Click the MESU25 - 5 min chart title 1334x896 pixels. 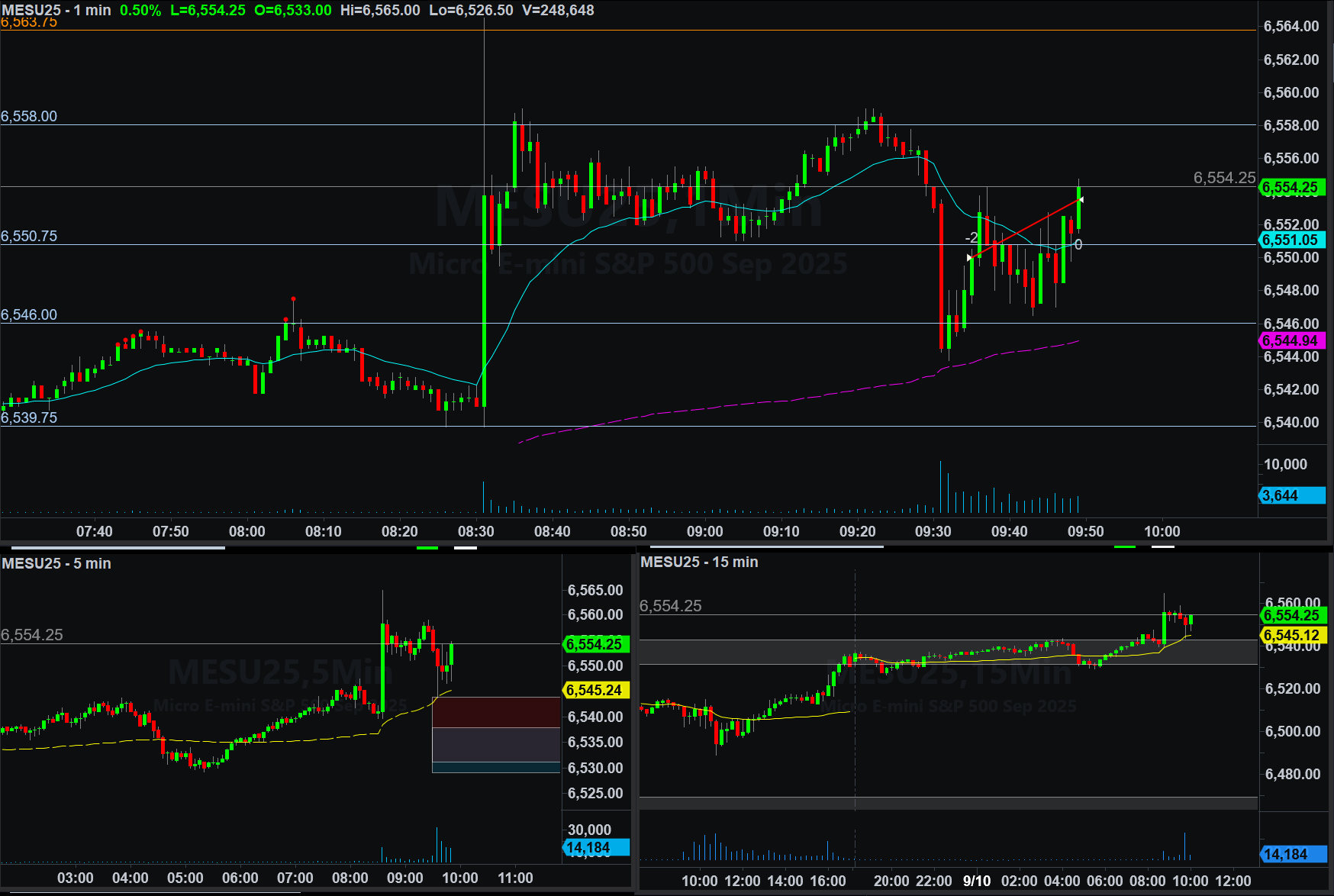(x=56, y=563)
